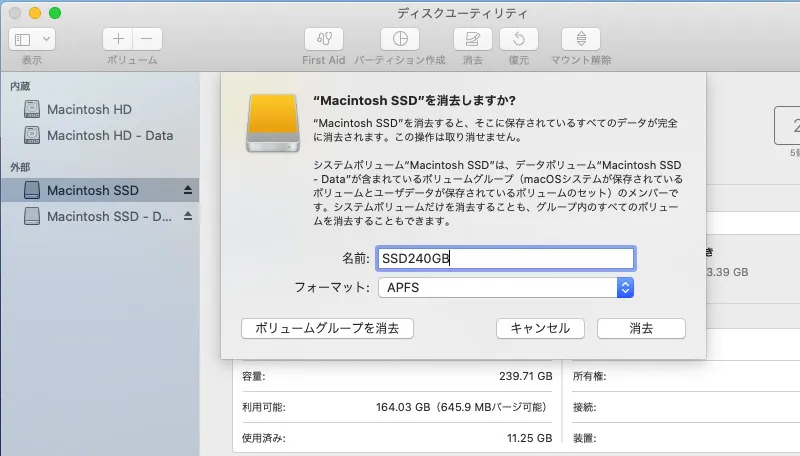Image resolution: width=800 pixels, height=456 pixels.
Task: Select Macintosh HD in the sidebar
Action: coord(89,109)
